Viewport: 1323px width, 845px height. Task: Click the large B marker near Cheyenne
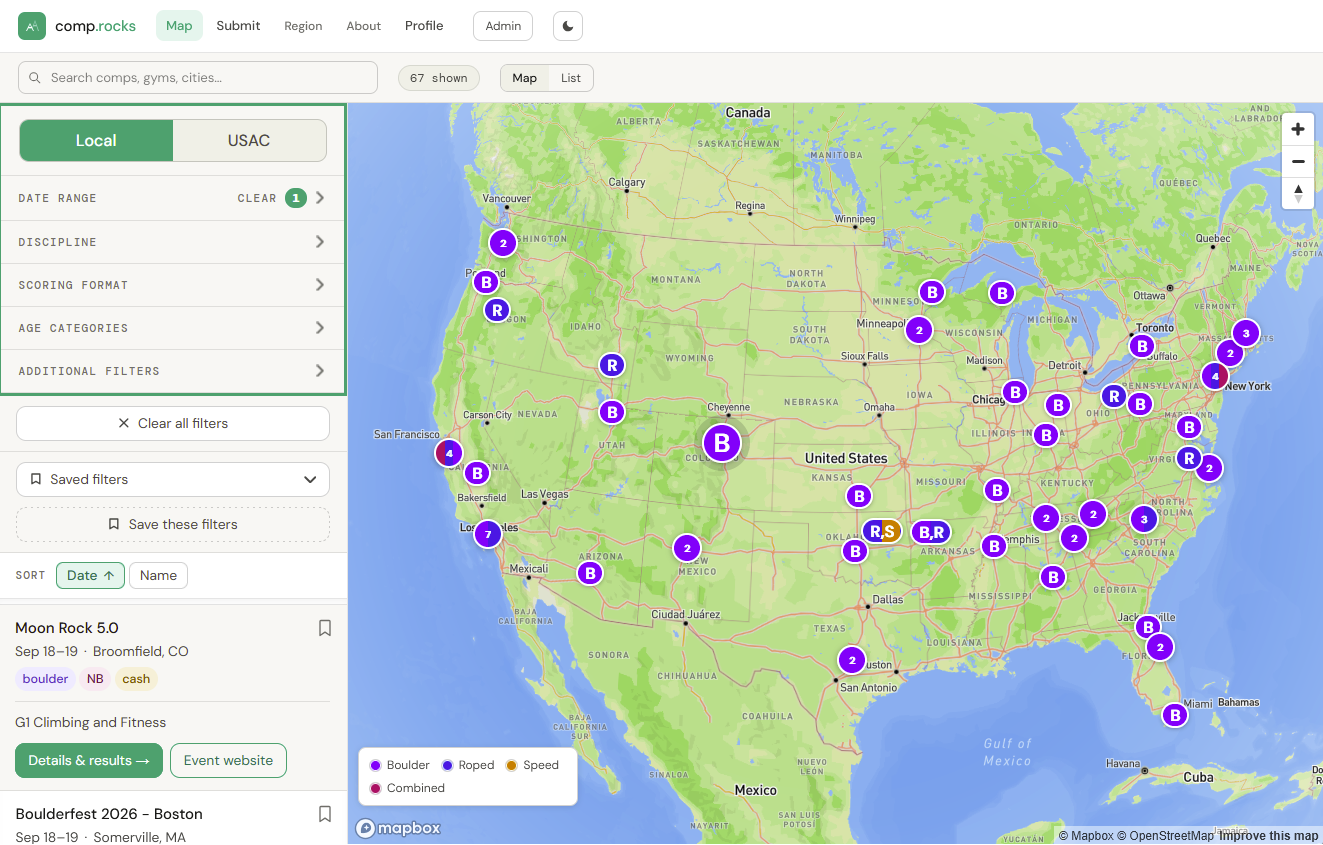point(722,442)
